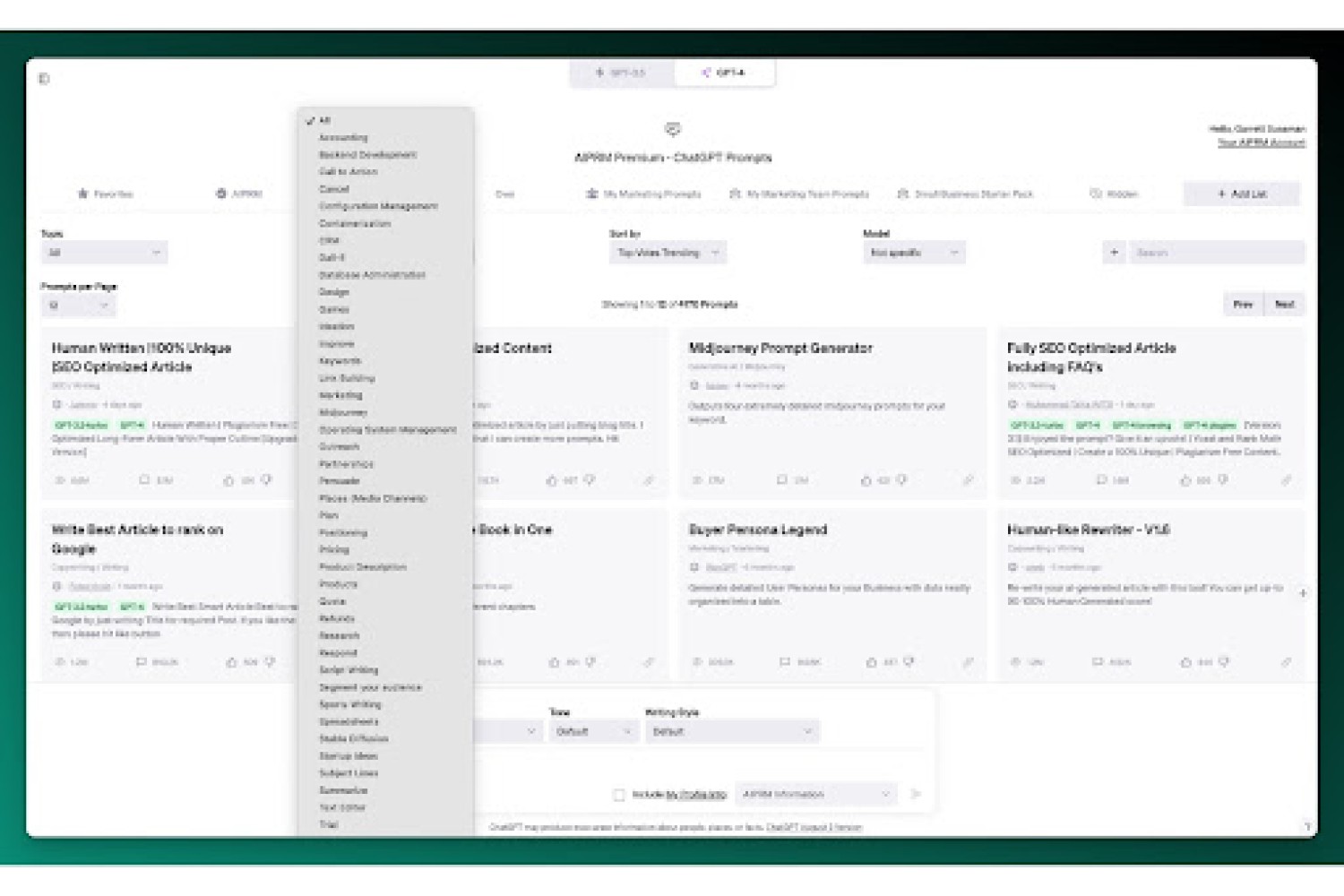Copy link icon on Human-like Rewriter card

pos(1286,662)
